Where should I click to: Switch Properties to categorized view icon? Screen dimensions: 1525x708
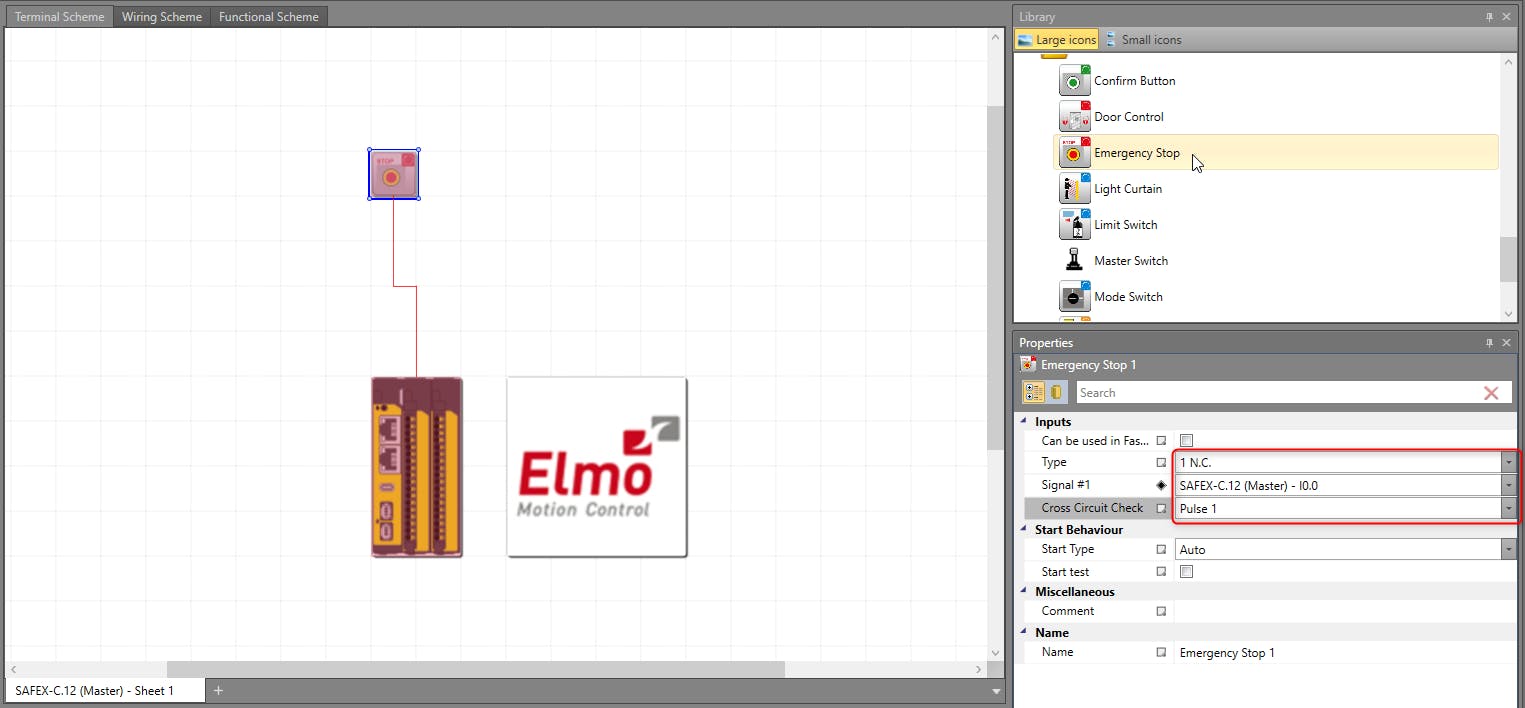(x=1033, y=393)
